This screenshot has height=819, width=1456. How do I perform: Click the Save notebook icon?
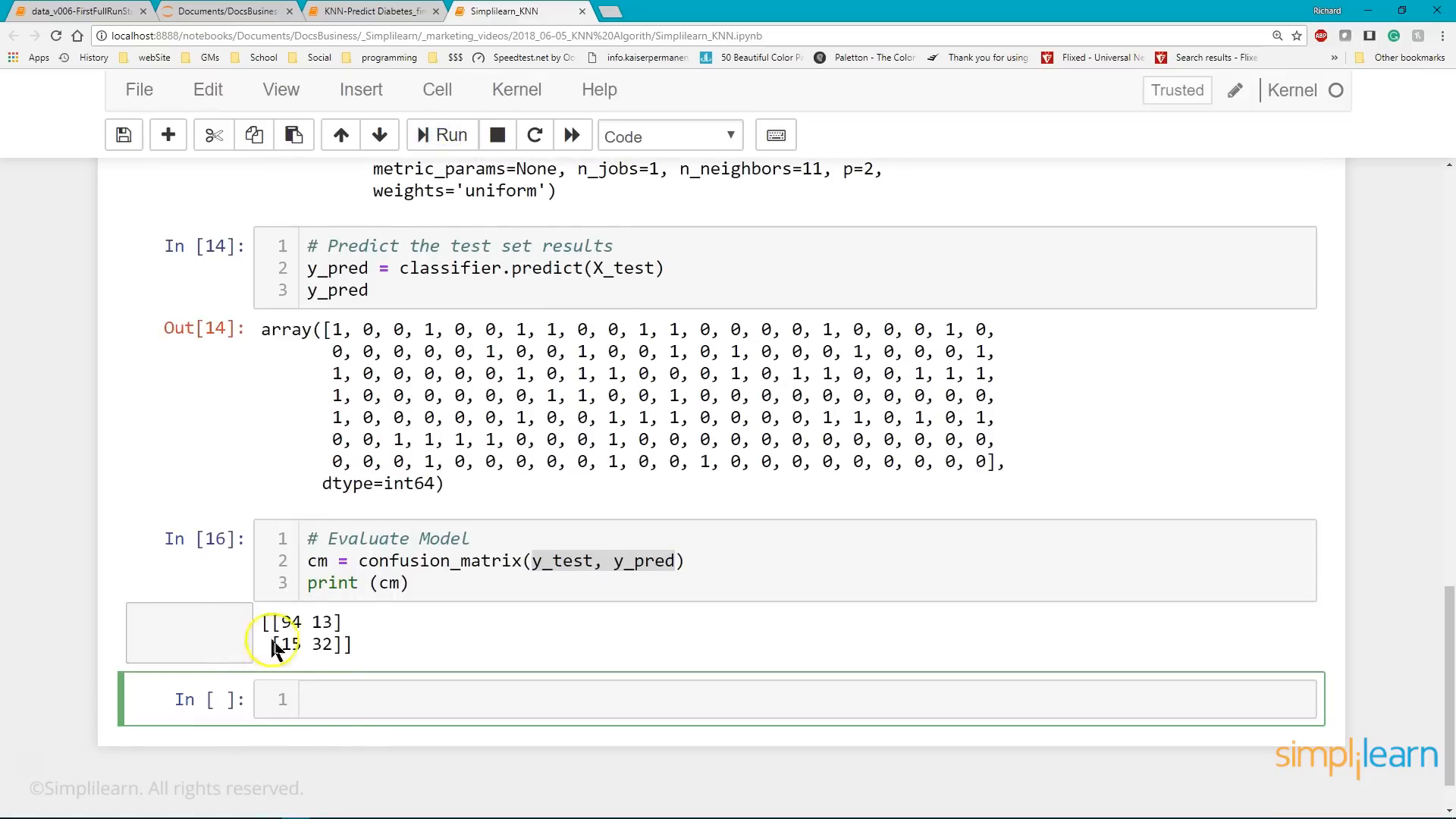click(123, 136)
